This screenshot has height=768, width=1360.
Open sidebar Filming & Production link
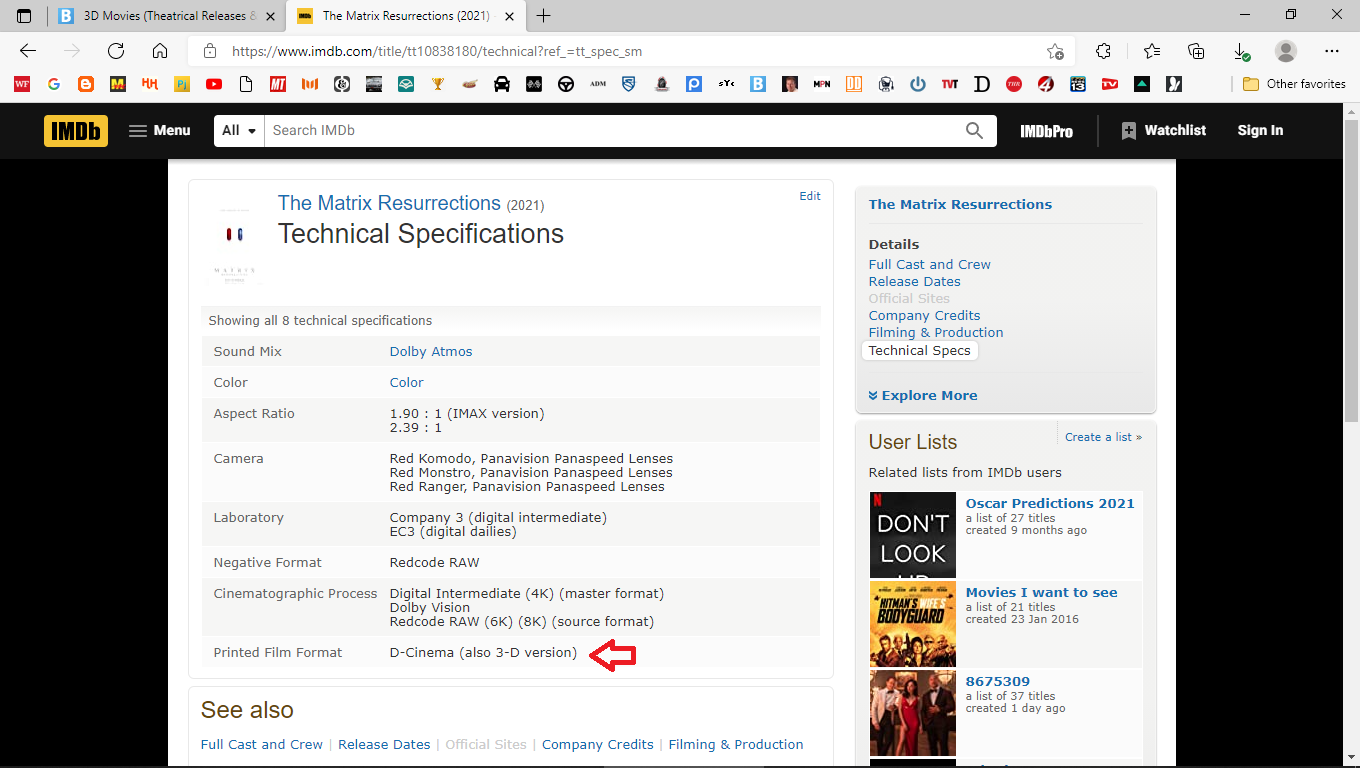[x=936, y=332]
